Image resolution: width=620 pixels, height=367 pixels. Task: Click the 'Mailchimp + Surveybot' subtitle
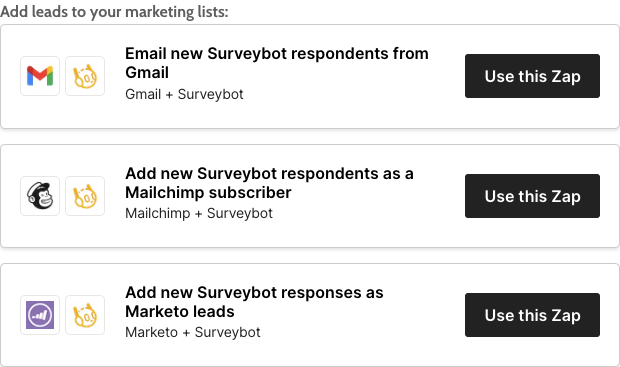pyautogui.click(x=199, y=213)
